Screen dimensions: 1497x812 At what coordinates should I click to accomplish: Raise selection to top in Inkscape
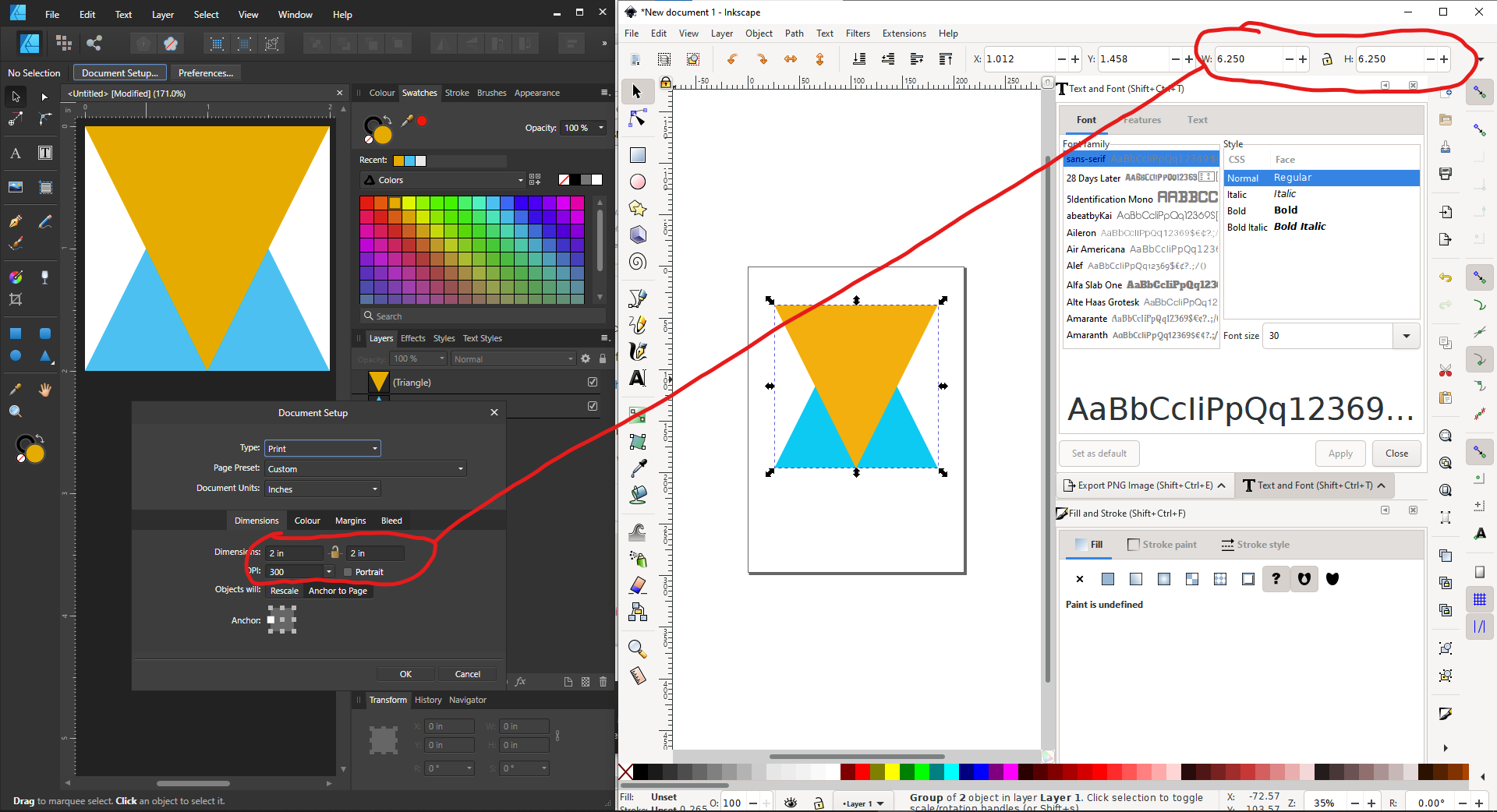pyautogui.click(x=946, y=59)
